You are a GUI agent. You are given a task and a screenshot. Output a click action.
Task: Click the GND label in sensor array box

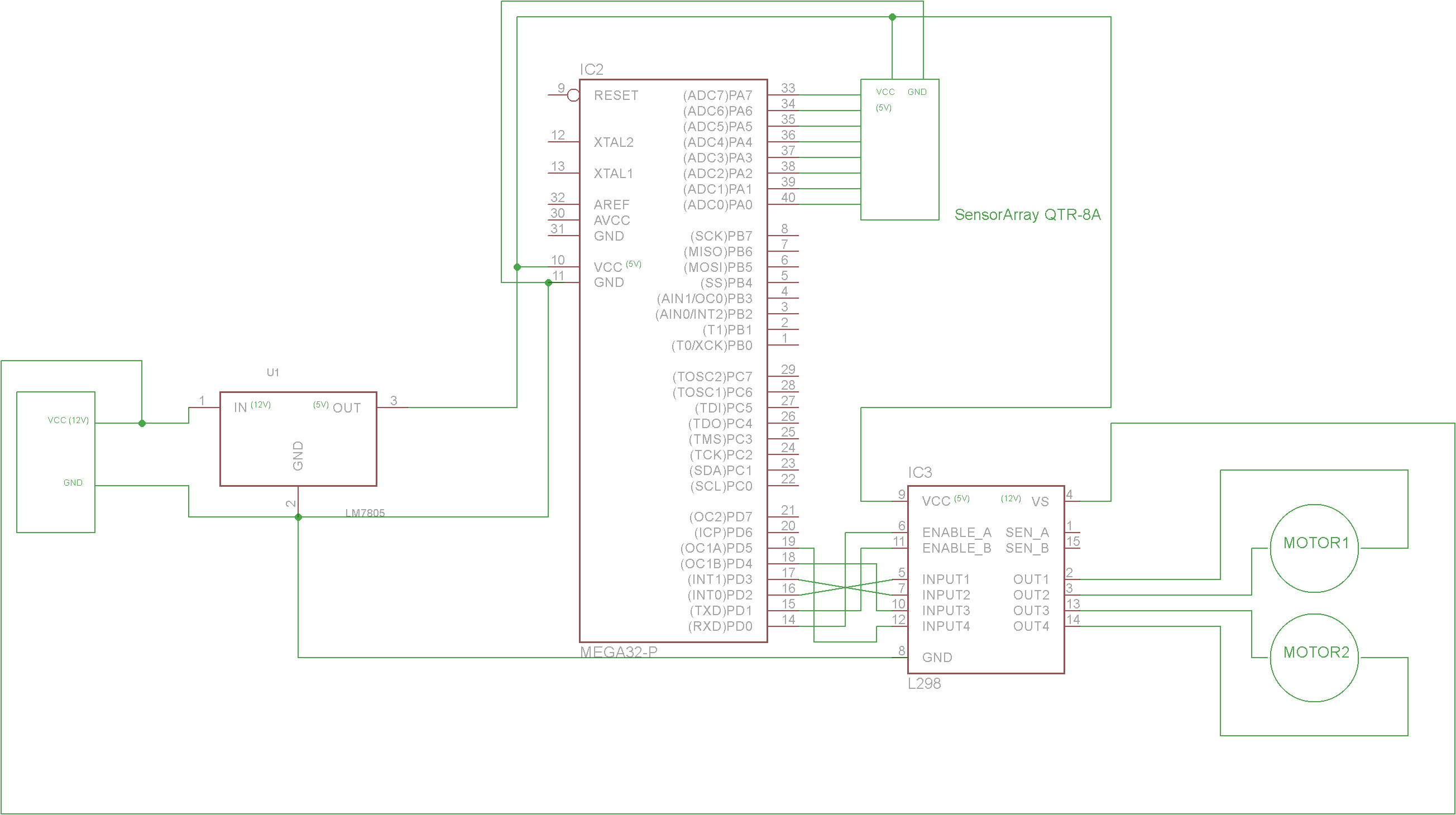(917, 92)
